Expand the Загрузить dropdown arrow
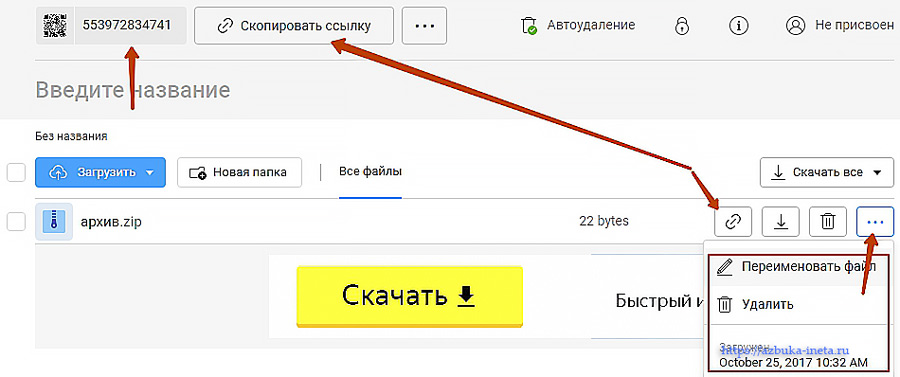The image size is (900, 377). click(150, 173)
